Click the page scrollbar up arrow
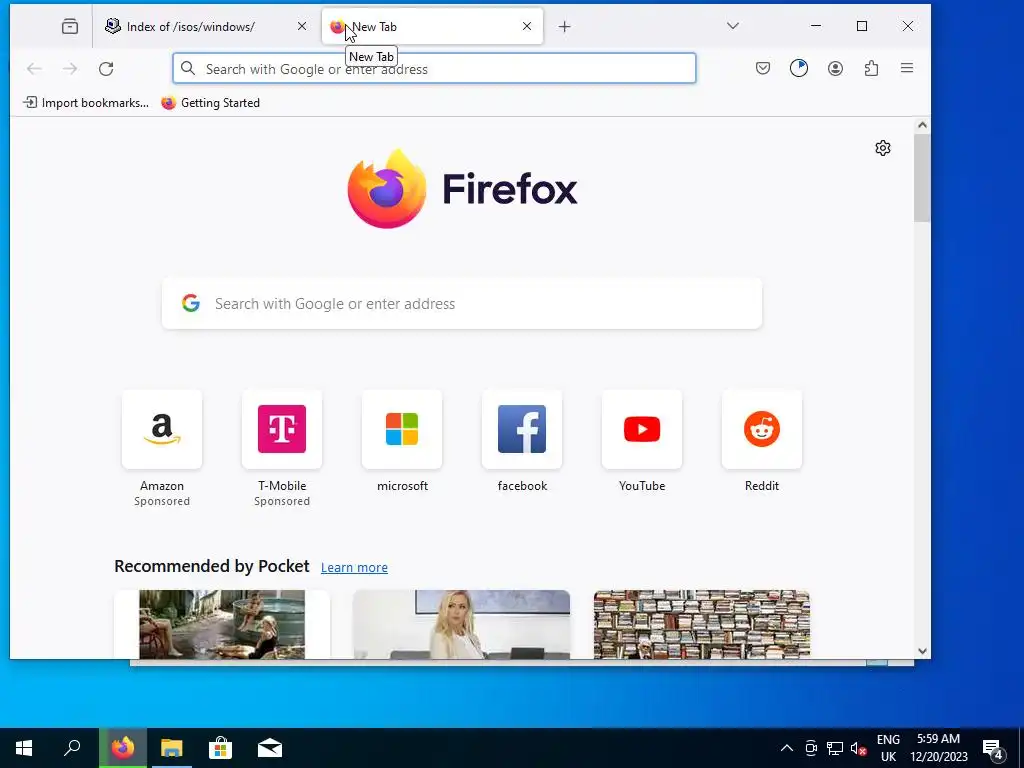Screen dimensions: 1024x768 click(922, 125)
